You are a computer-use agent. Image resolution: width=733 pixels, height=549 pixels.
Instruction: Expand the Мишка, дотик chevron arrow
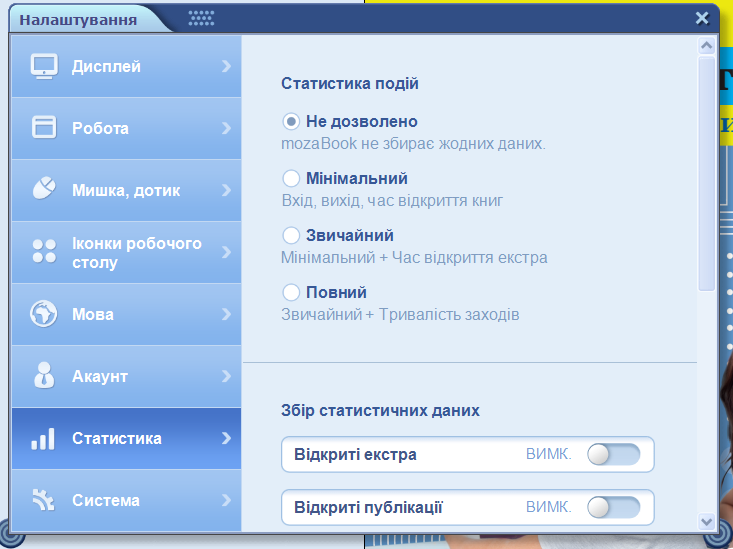(x=226, y=190)
